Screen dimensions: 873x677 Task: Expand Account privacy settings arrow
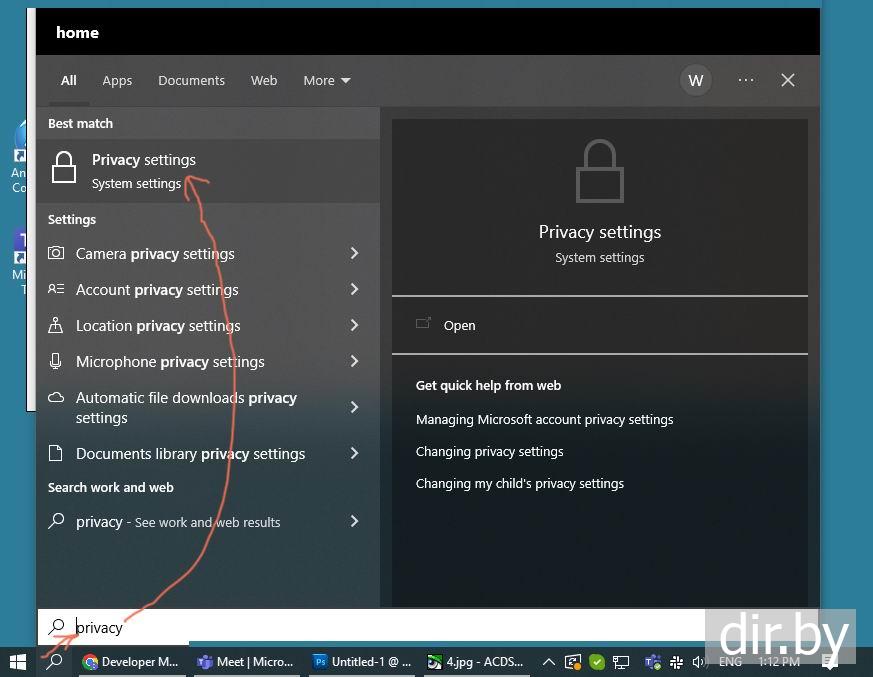click(354, 290)
